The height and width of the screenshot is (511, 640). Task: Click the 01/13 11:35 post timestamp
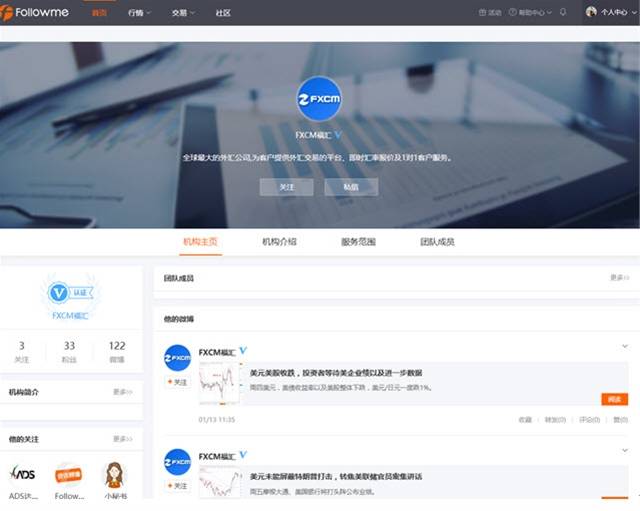(x=217, y=420)
